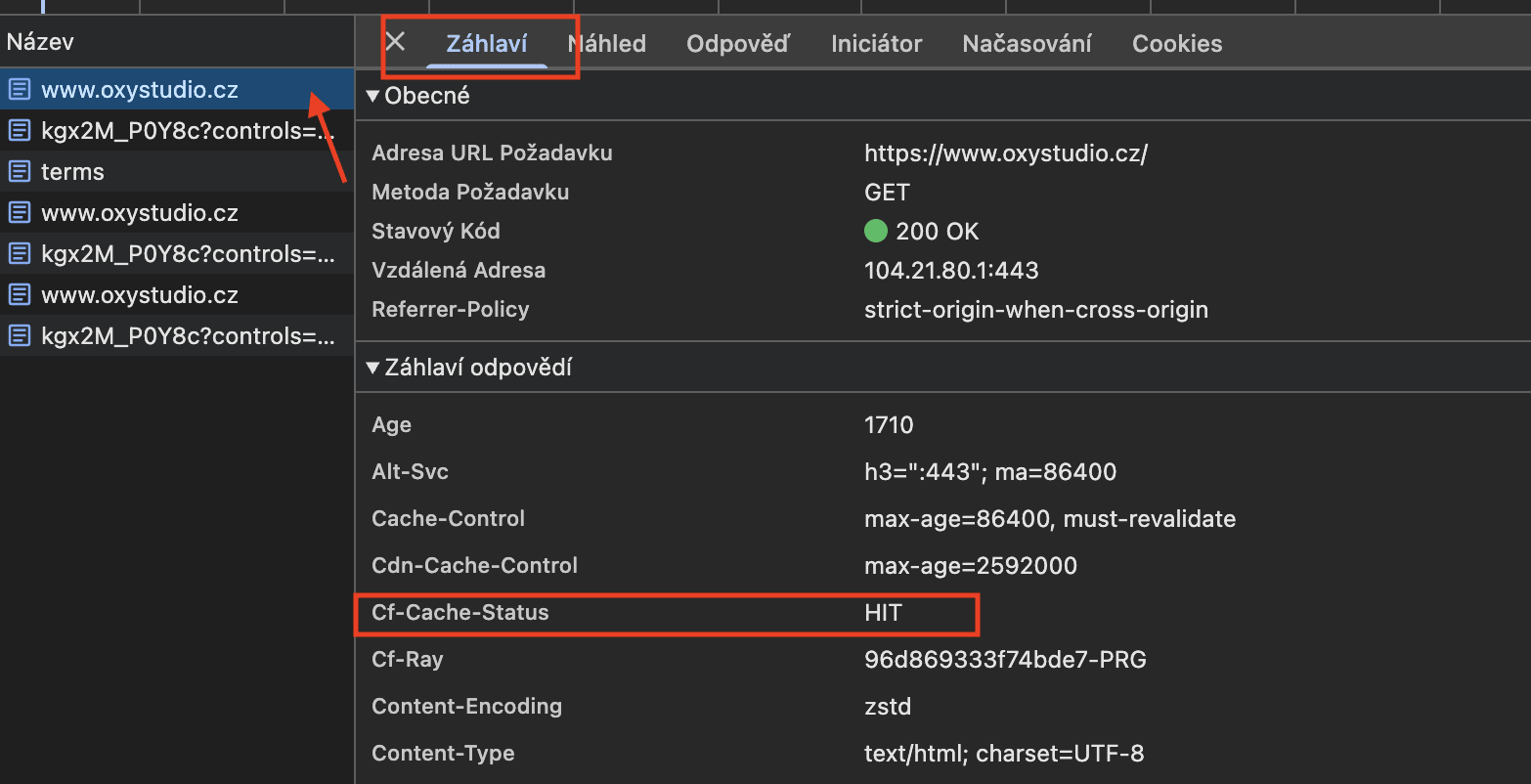Select the last kgx2M_P0Y8c request row
1531x784 pixels.
177,336
